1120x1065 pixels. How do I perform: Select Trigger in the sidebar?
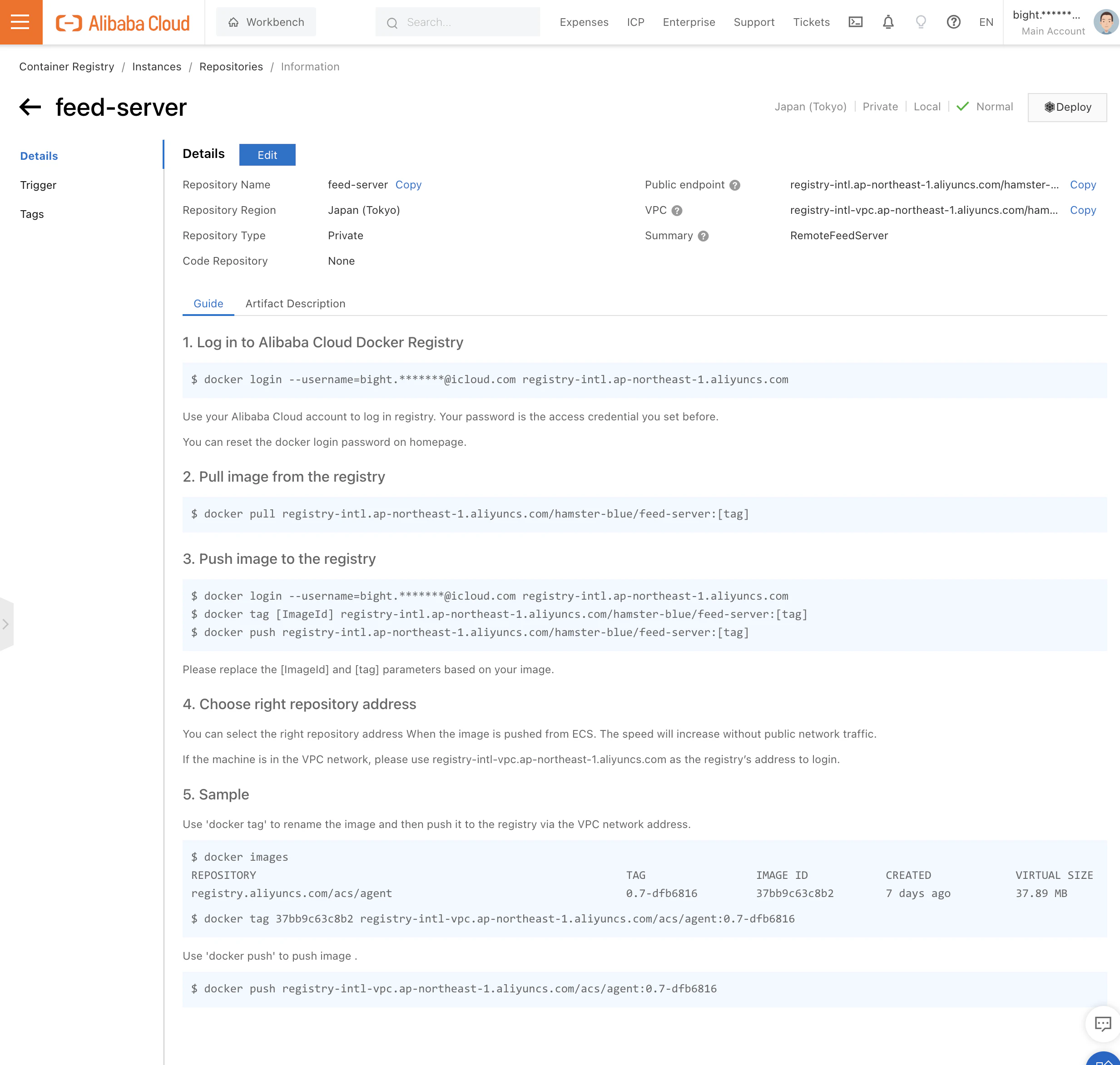click(38, 185)
